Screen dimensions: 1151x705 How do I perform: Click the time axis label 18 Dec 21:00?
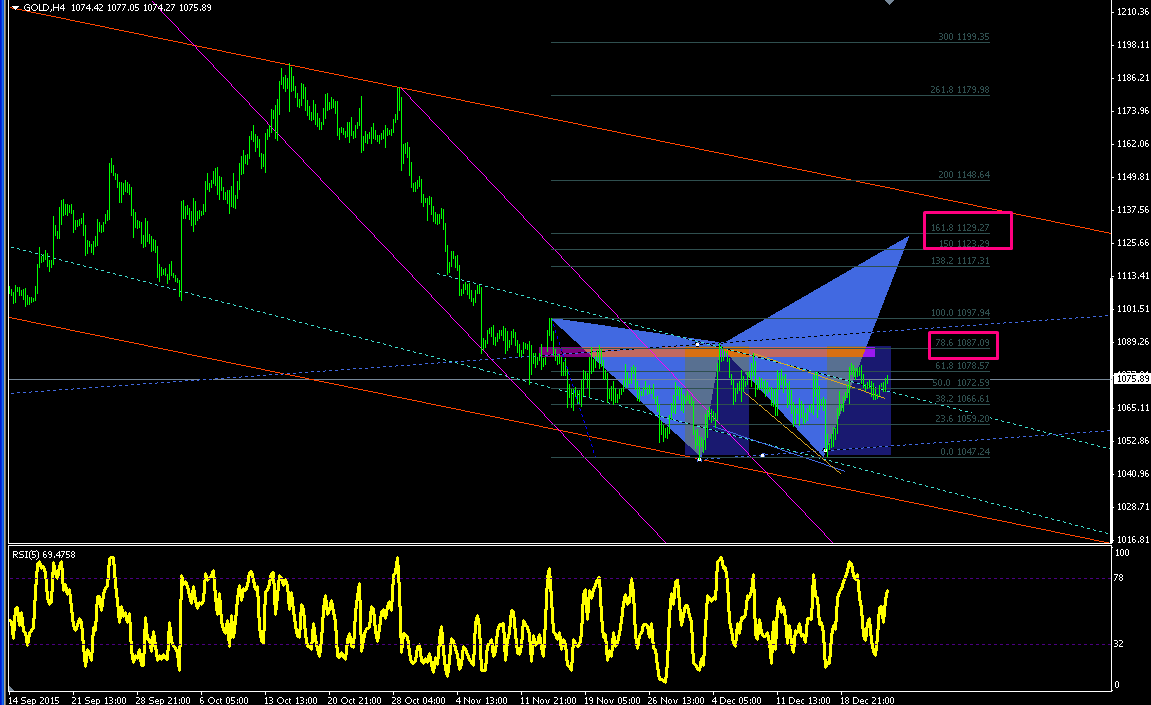[867, 701]
